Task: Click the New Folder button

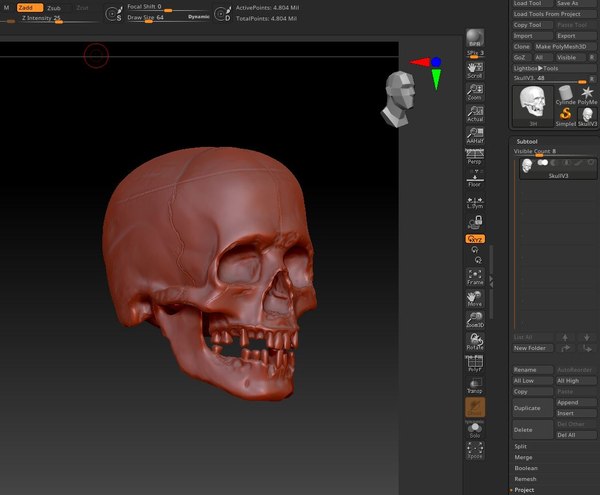Action: coord(533,348)
